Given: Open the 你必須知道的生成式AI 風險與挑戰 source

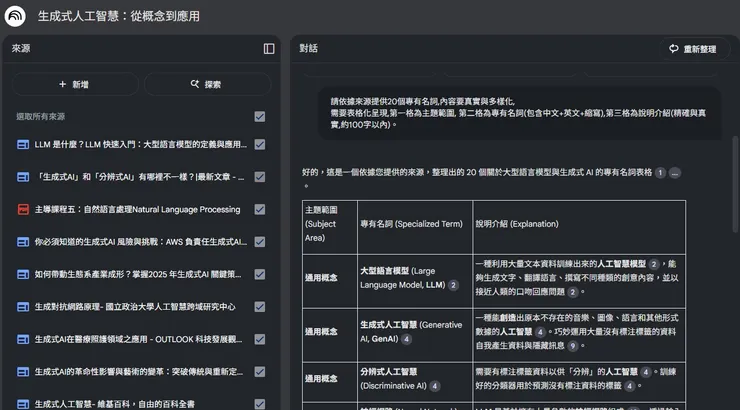Looking at the screenshot, I should [x=141, y=242].
